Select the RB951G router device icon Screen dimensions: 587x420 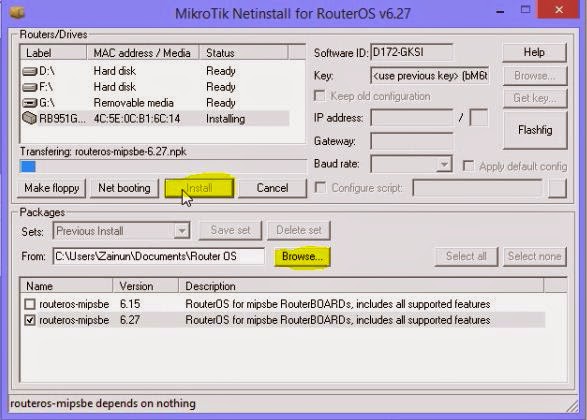[29, 118]
